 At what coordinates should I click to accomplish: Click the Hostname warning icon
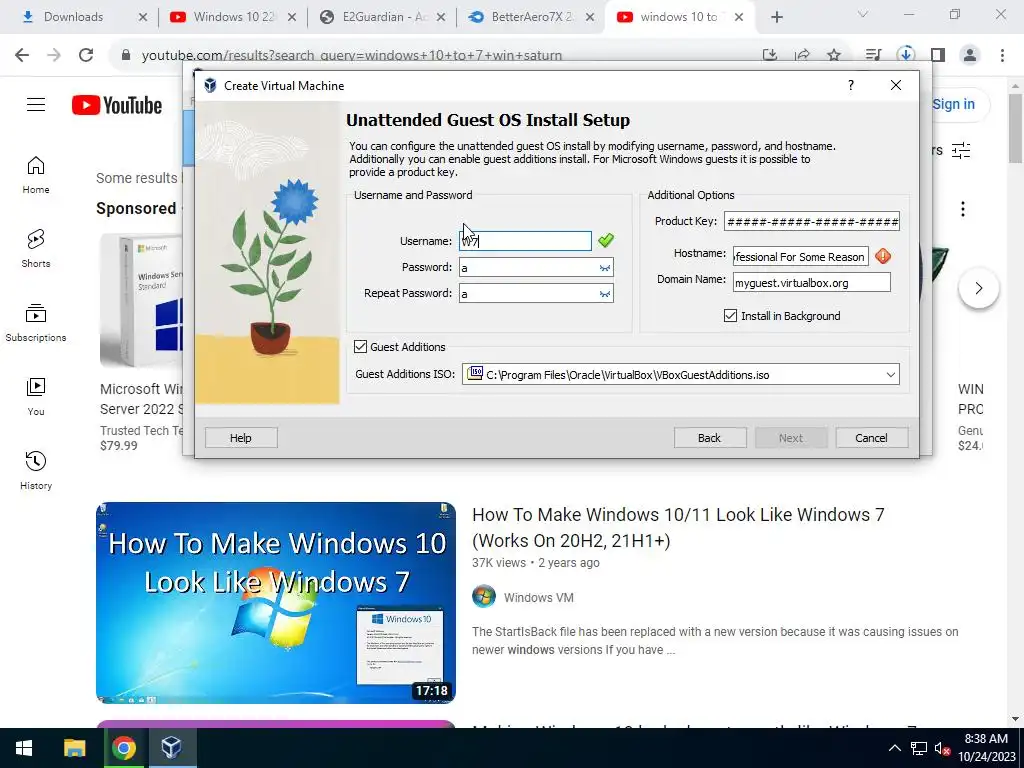tap(883, 256)
